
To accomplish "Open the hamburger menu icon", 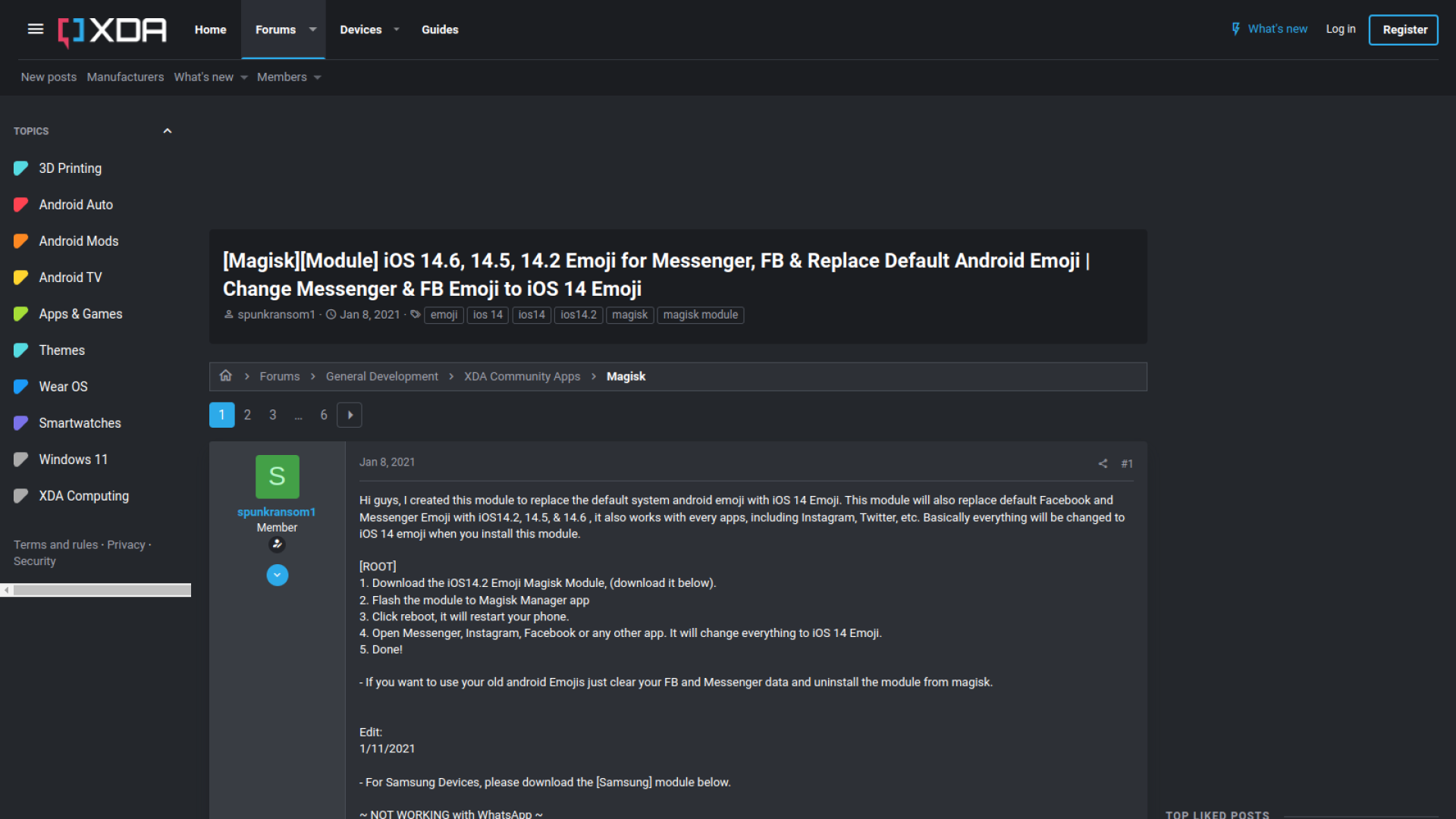I will coord(36,29).
